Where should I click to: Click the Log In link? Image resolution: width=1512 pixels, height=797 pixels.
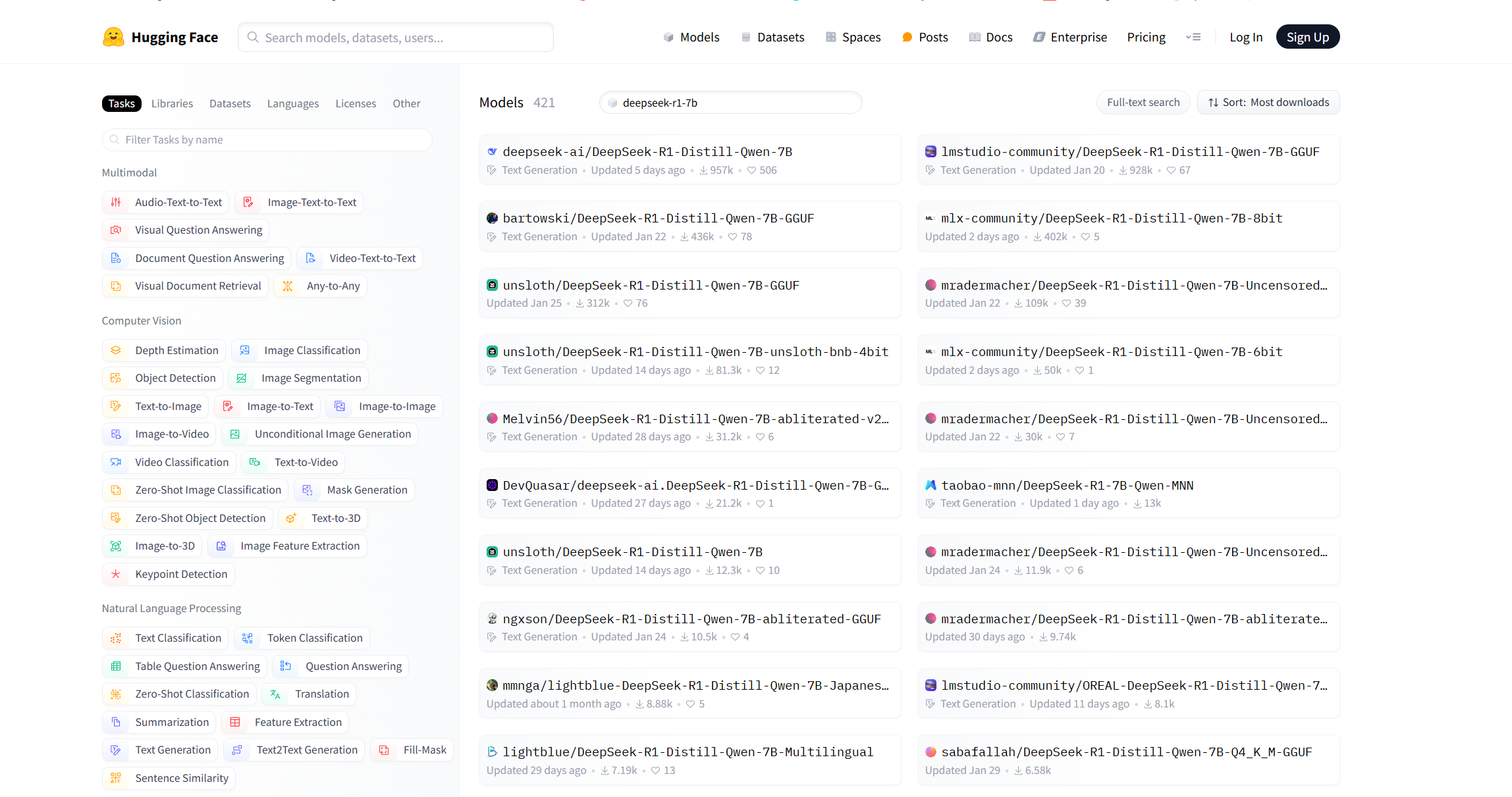(x=1246, y=37)
